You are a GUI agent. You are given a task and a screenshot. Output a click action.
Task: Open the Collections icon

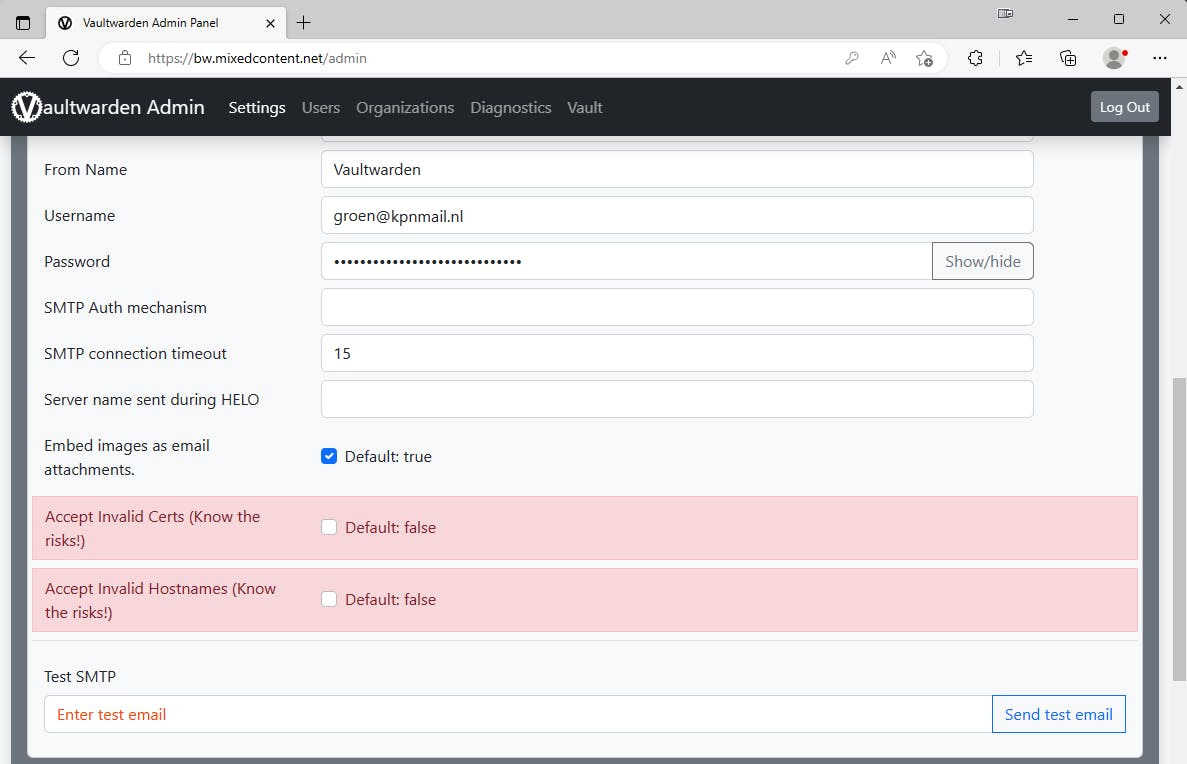pos(1067,58)
